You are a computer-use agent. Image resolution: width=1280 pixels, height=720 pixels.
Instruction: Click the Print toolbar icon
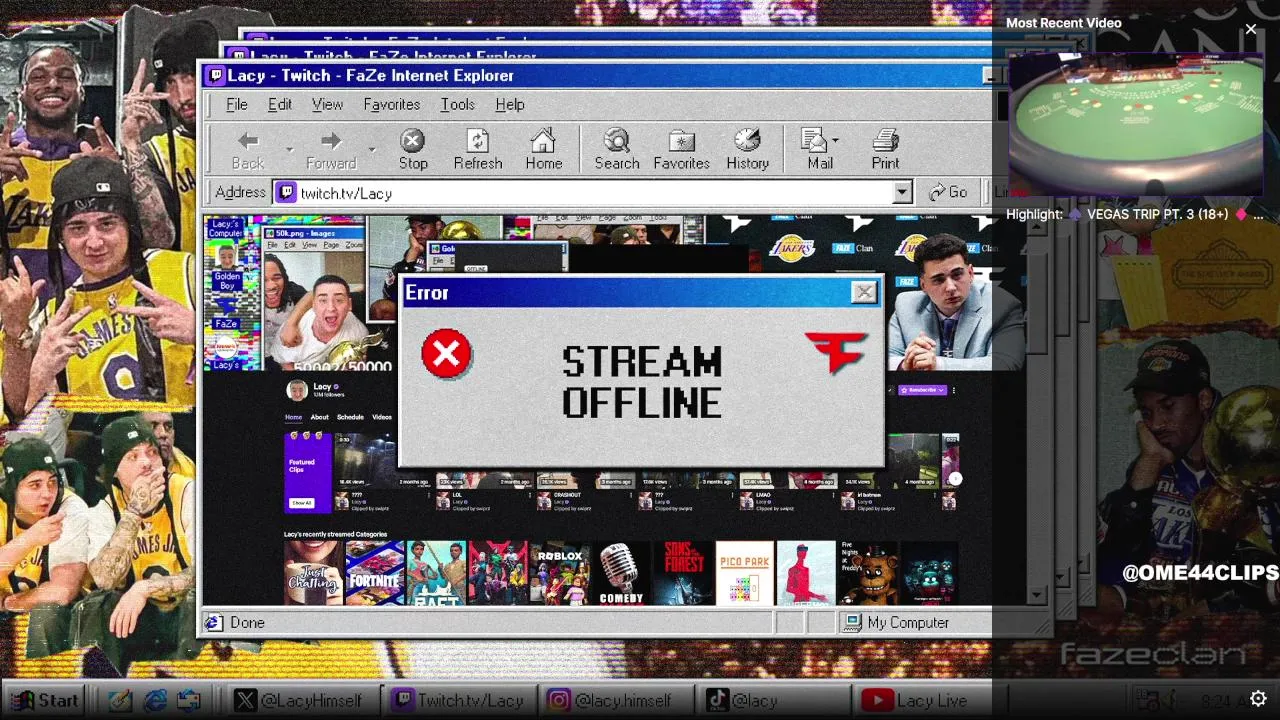pos(885,141)
